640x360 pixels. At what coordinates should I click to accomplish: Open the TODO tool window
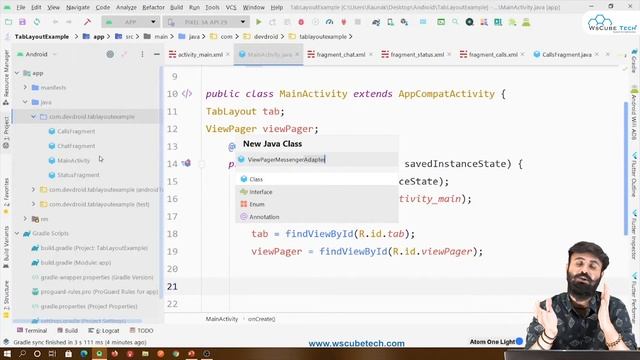click(x=141, y=331)
